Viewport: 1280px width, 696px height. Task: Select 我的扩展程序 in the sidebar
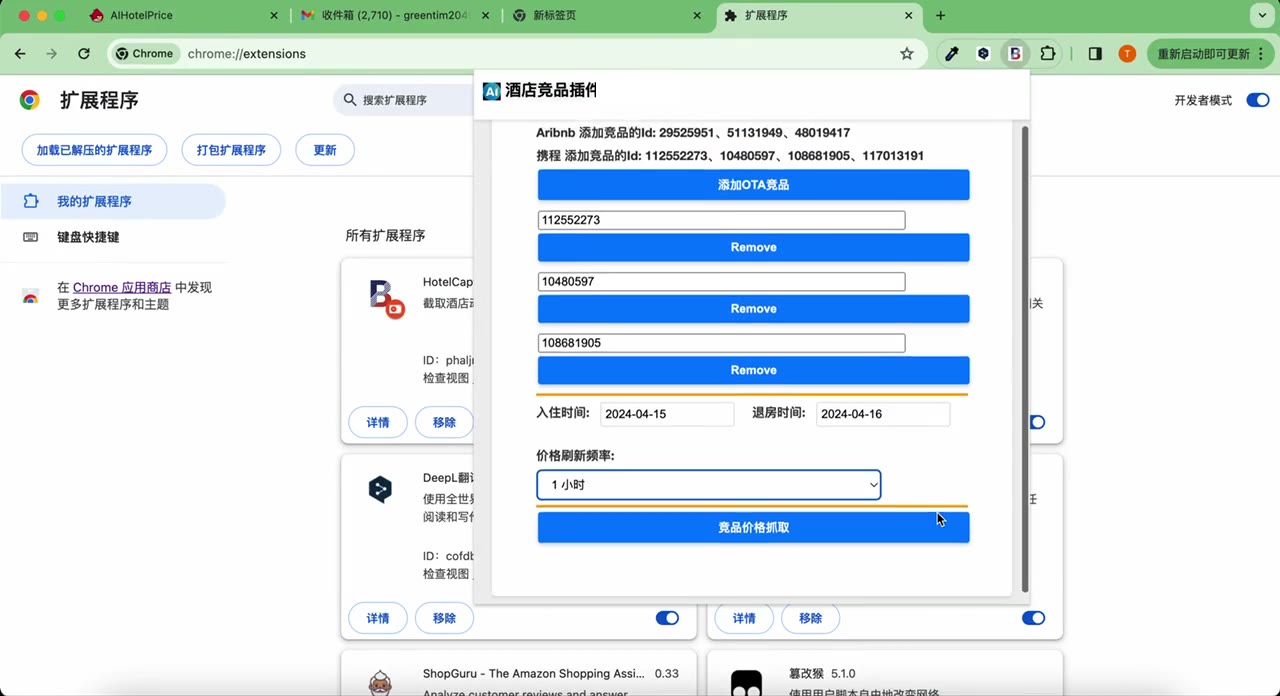pyautogui.click(x=112, y=201)
